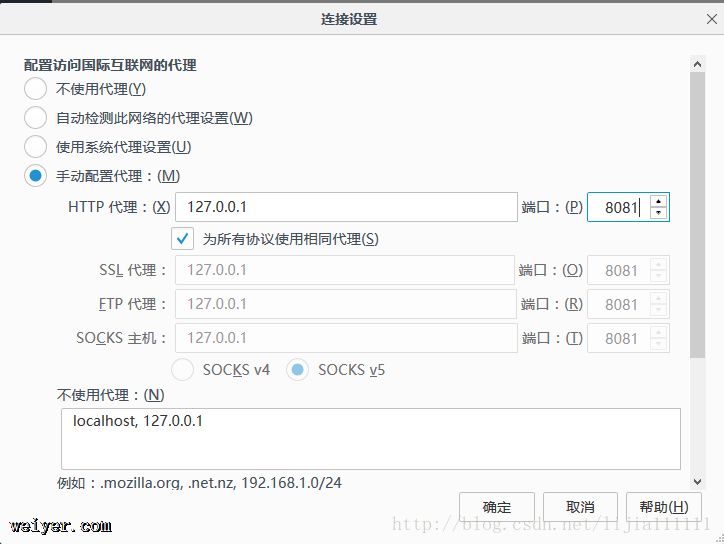Uncheck 为所有协议使用相同代理 checkbox

pos(183,239)
